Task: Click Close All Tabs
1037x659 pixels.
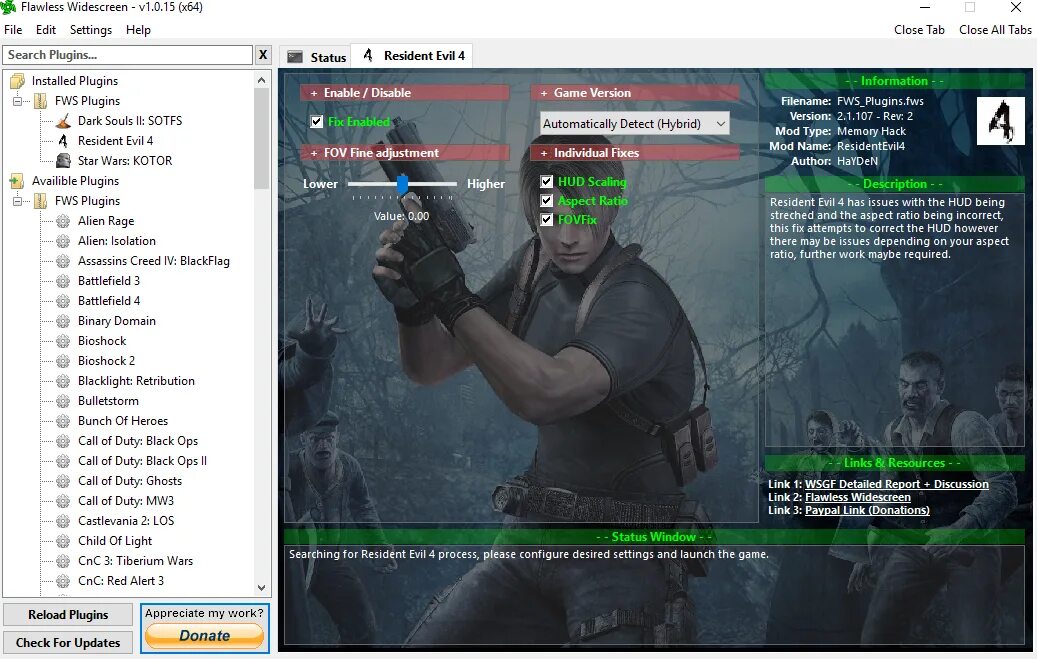Action: pos(995,30)
